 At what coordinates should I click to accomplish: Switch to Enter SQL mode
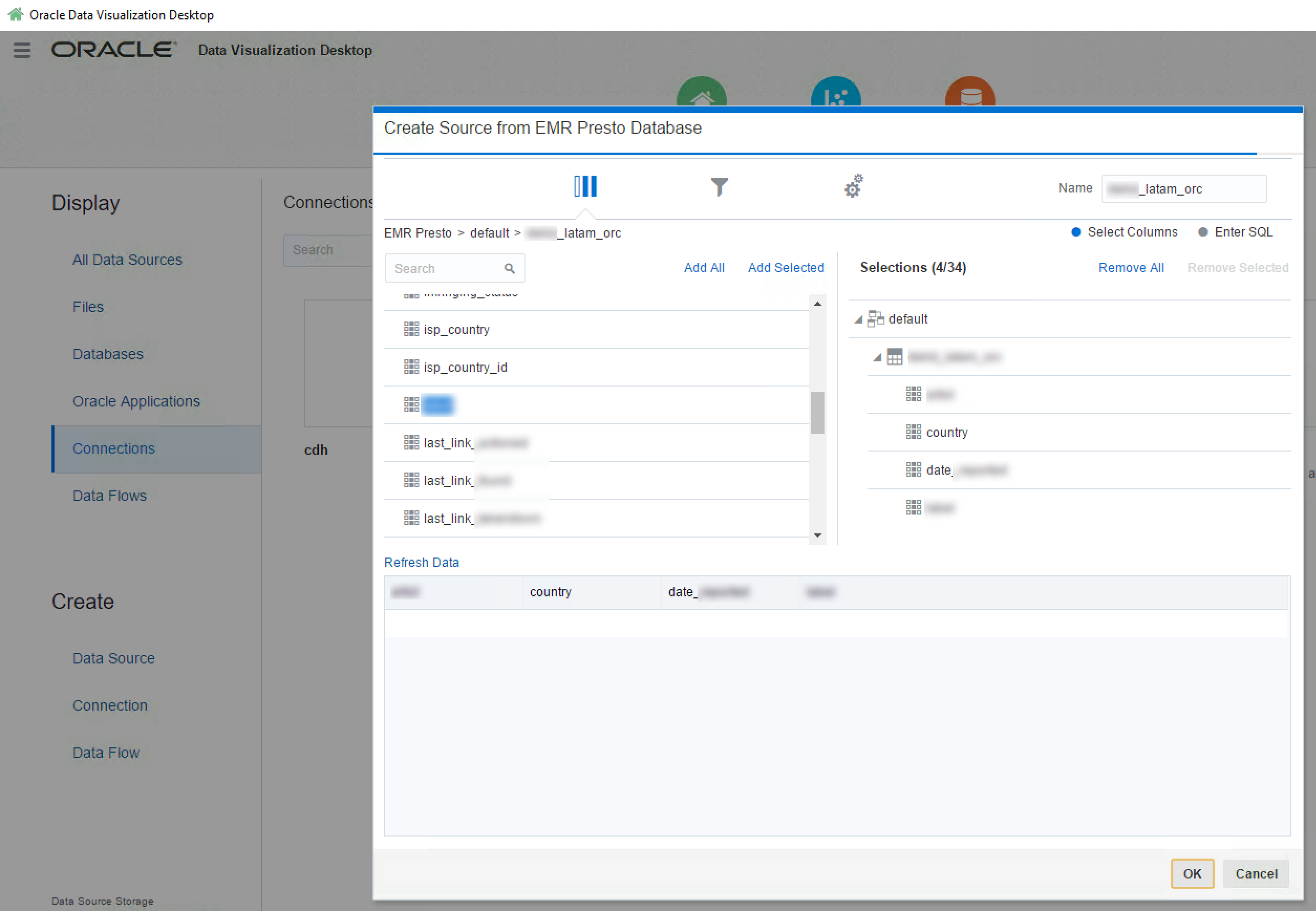click(1203, 232)
